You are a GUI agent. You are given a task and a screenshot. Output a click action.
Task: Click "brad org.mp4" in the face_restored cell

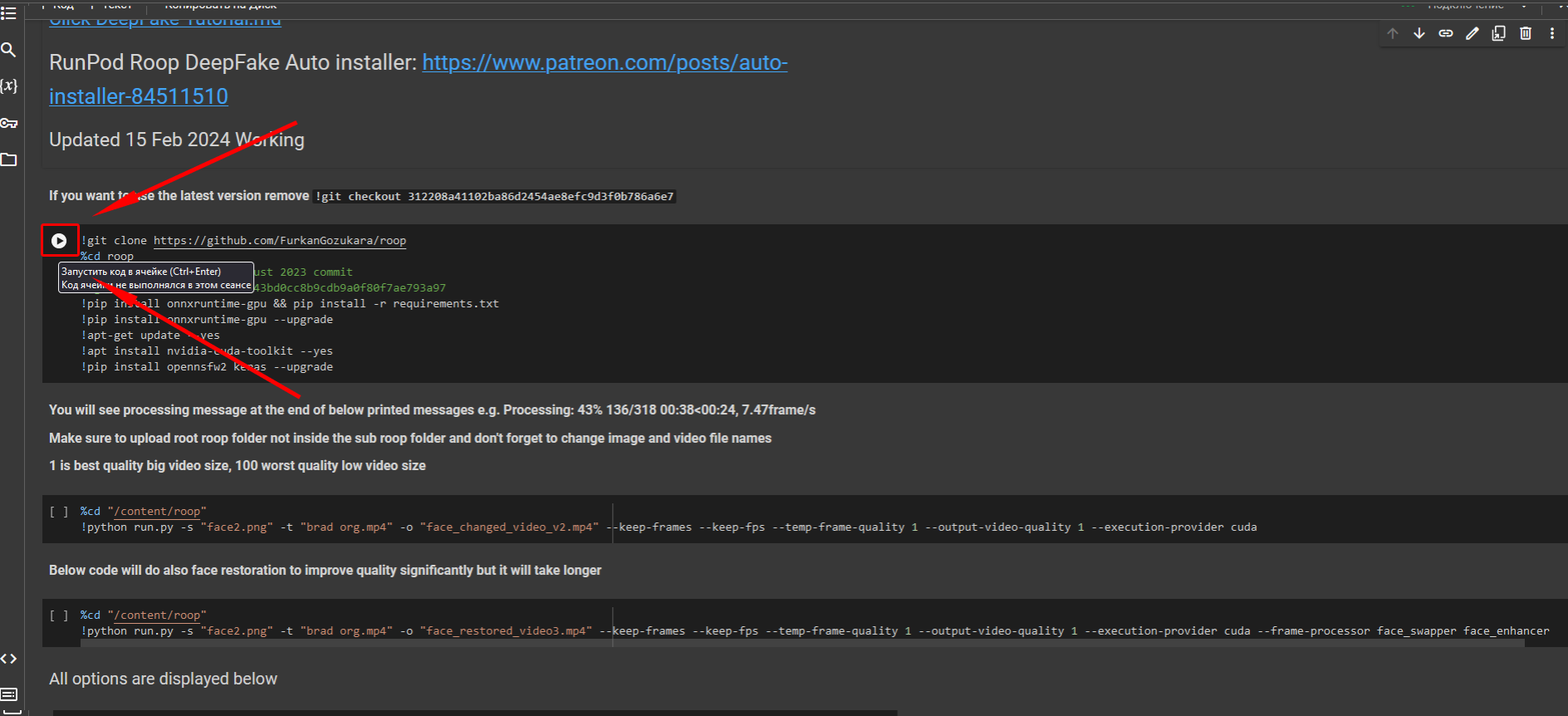click(346, 631)
